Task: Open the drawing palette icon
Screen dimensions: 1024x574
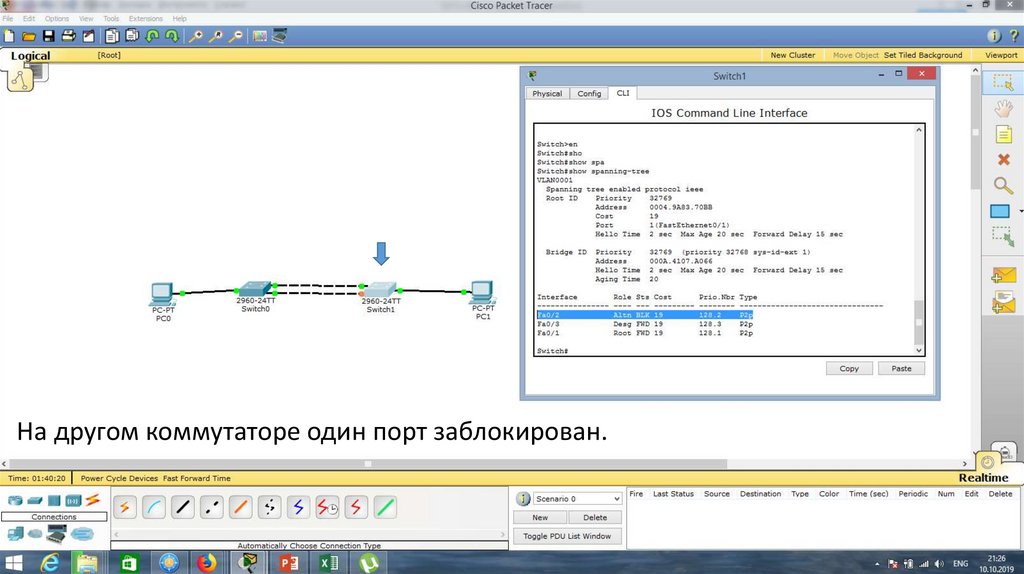Action: [x=260, y=37]
